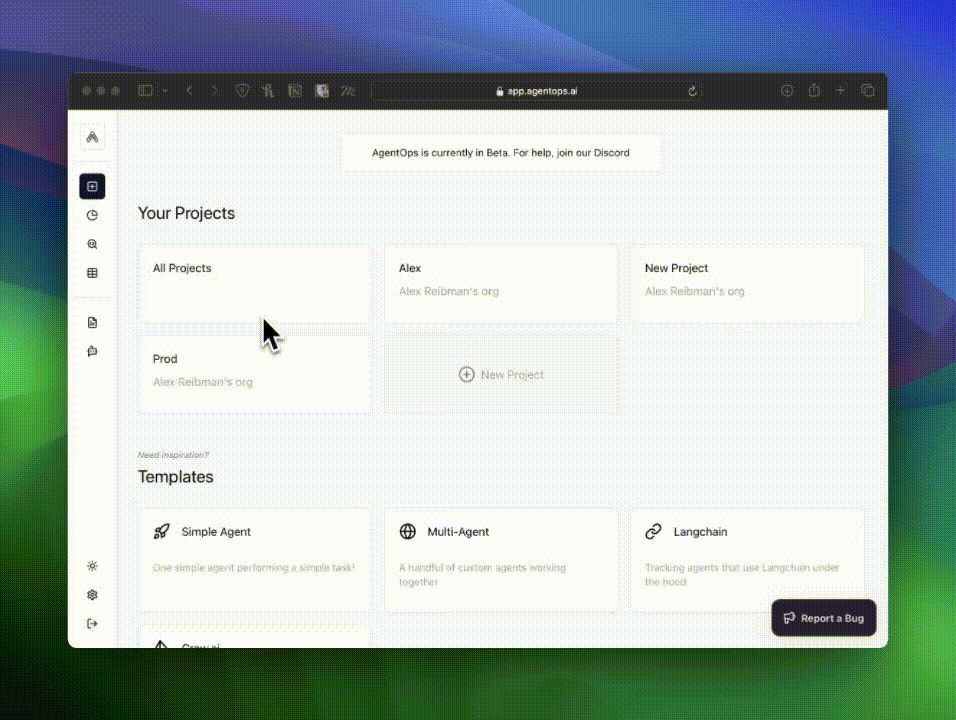Expand the Safari sidebar dropdown chevron
This screenshot has height=720, width=956.
pos(165,91)
